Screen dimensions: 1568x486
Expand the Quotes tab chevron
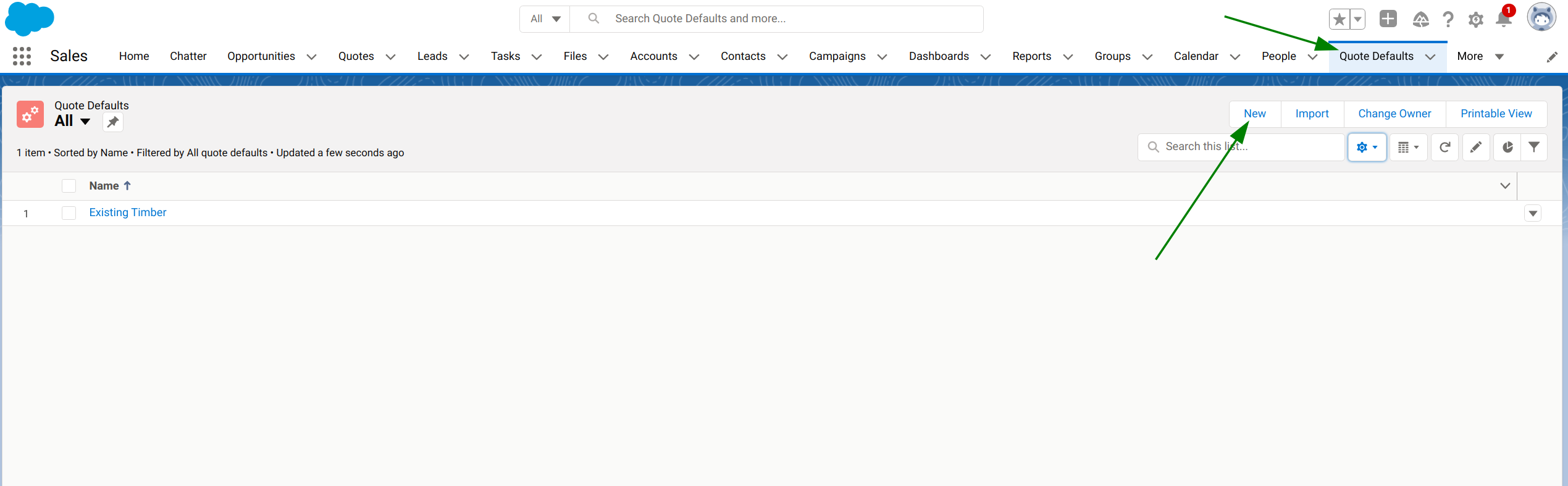point(391,57)
